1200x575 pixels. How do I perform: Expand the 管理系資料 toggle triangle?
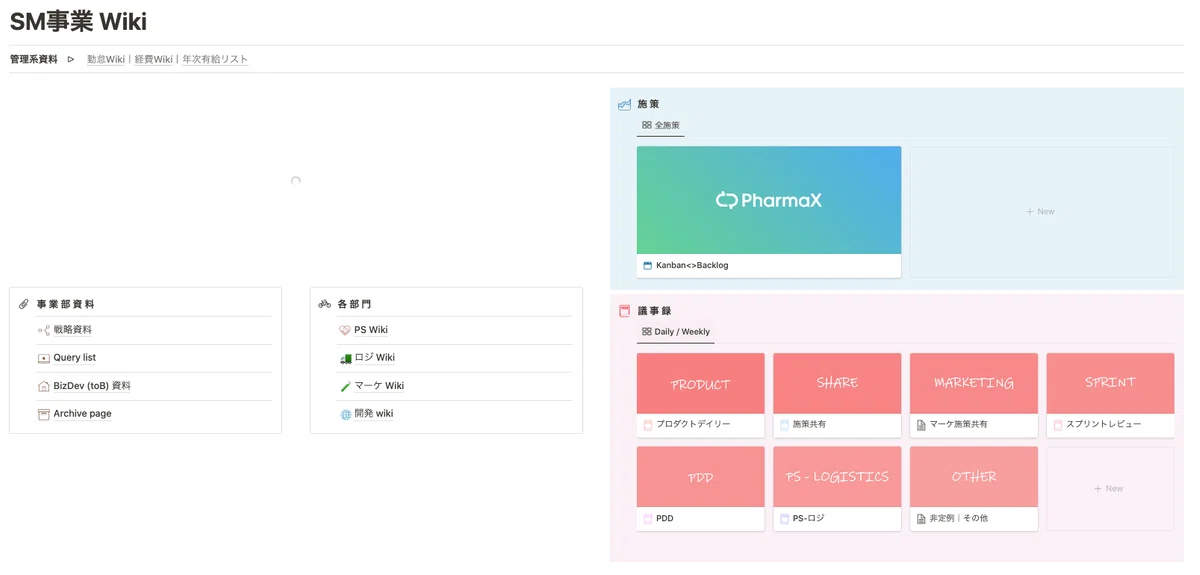tap(71, 60)
